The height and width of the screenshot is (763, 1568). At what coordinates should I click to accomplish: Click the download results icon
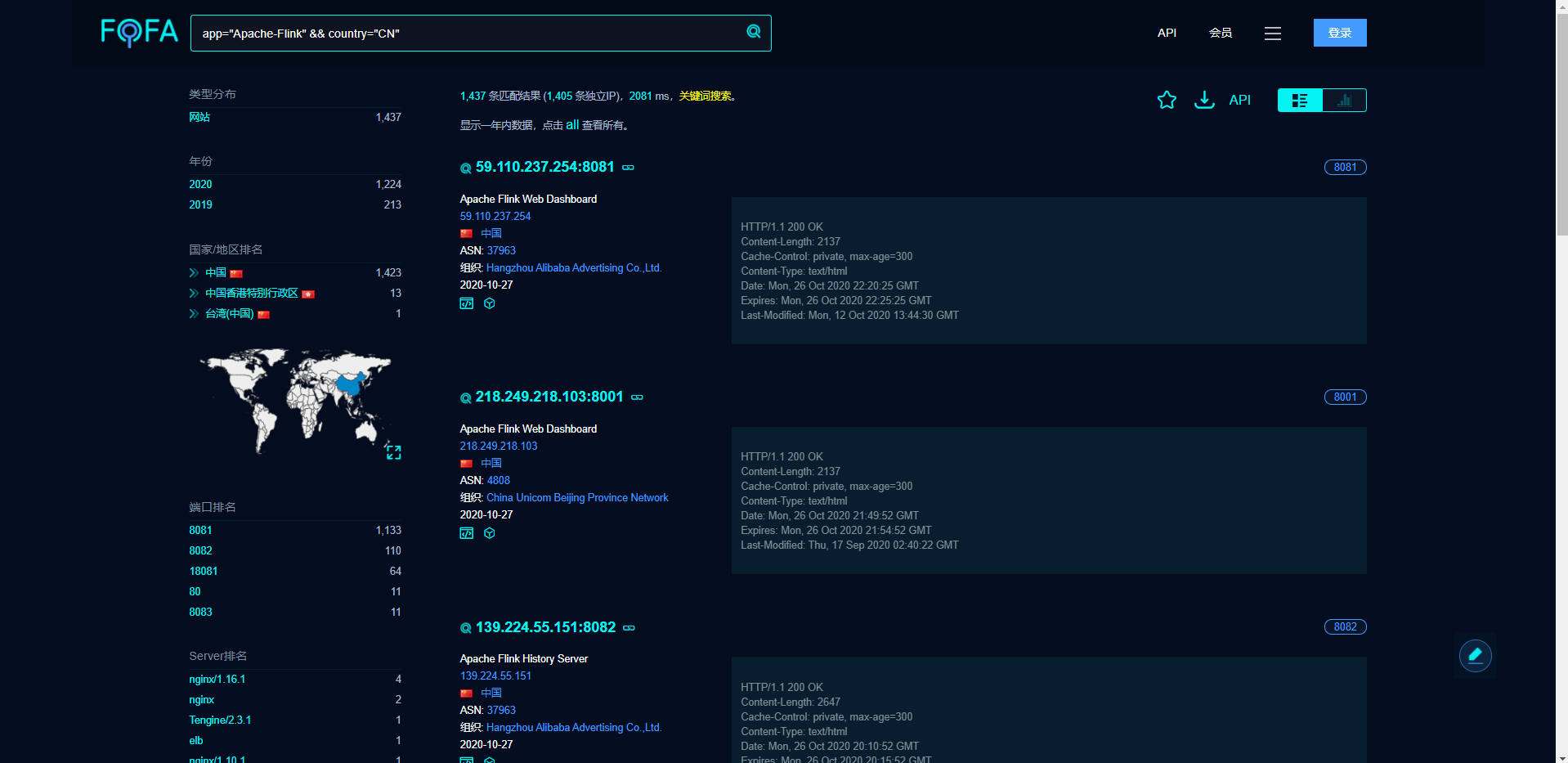(1203, 100)
